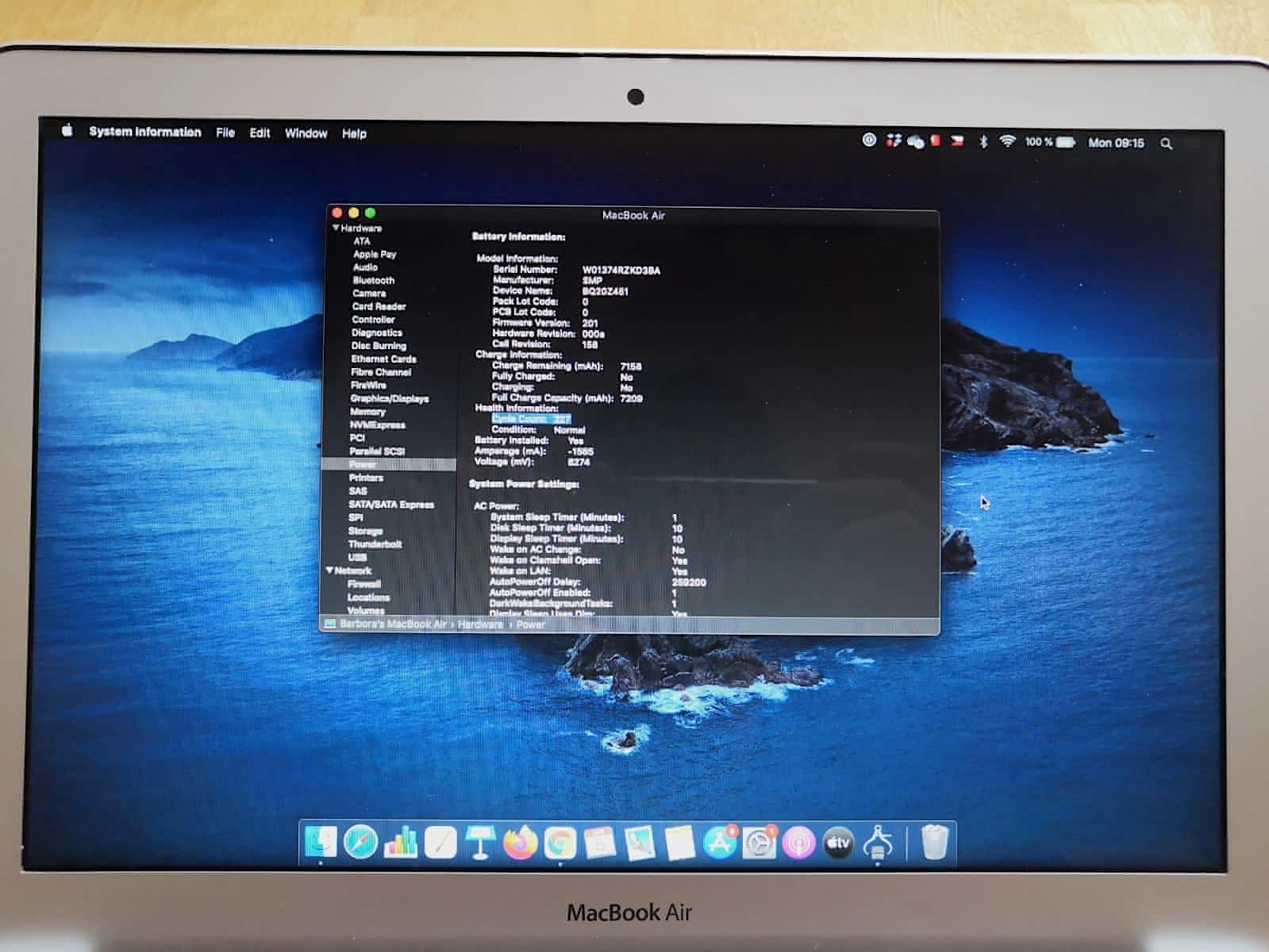Select FireWire in the sidebar
This screenshot has height=952, width=1269.
pyautogui.click(x=369, y=386)
